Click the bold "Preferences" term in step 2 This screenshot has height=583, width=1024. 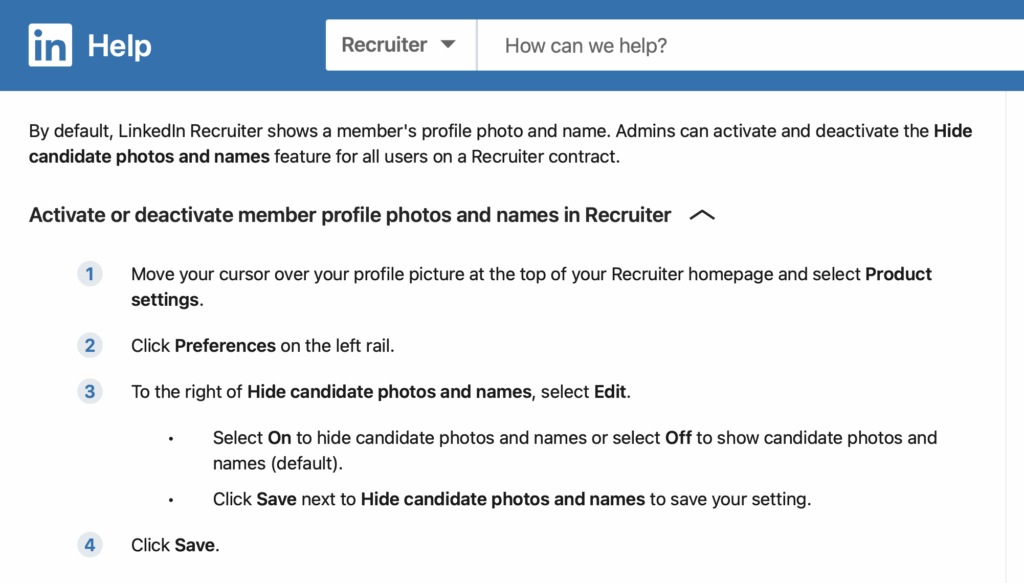pyautogui.click(x=225, y=345)
